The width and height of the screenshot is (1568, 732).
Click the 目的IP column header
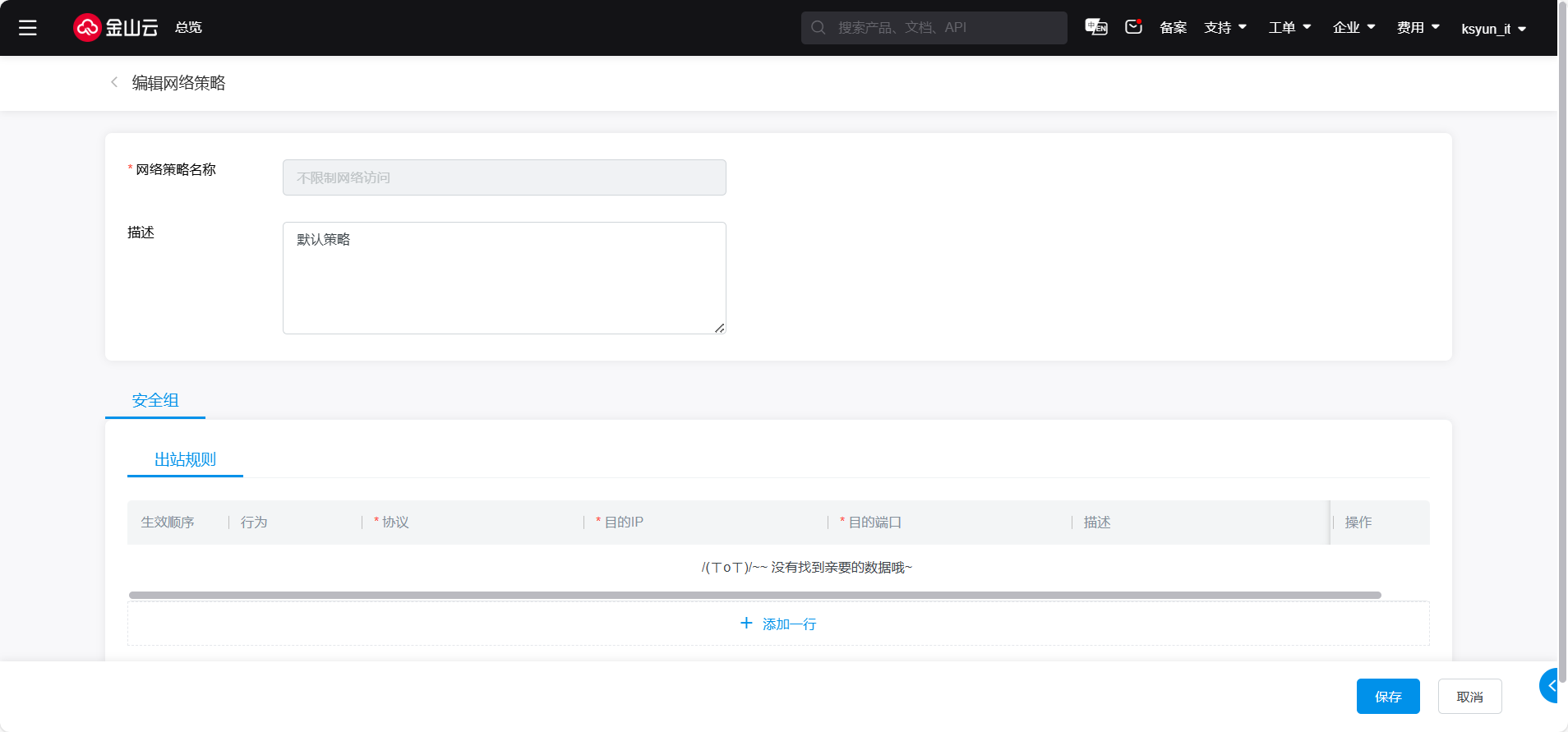624,523
